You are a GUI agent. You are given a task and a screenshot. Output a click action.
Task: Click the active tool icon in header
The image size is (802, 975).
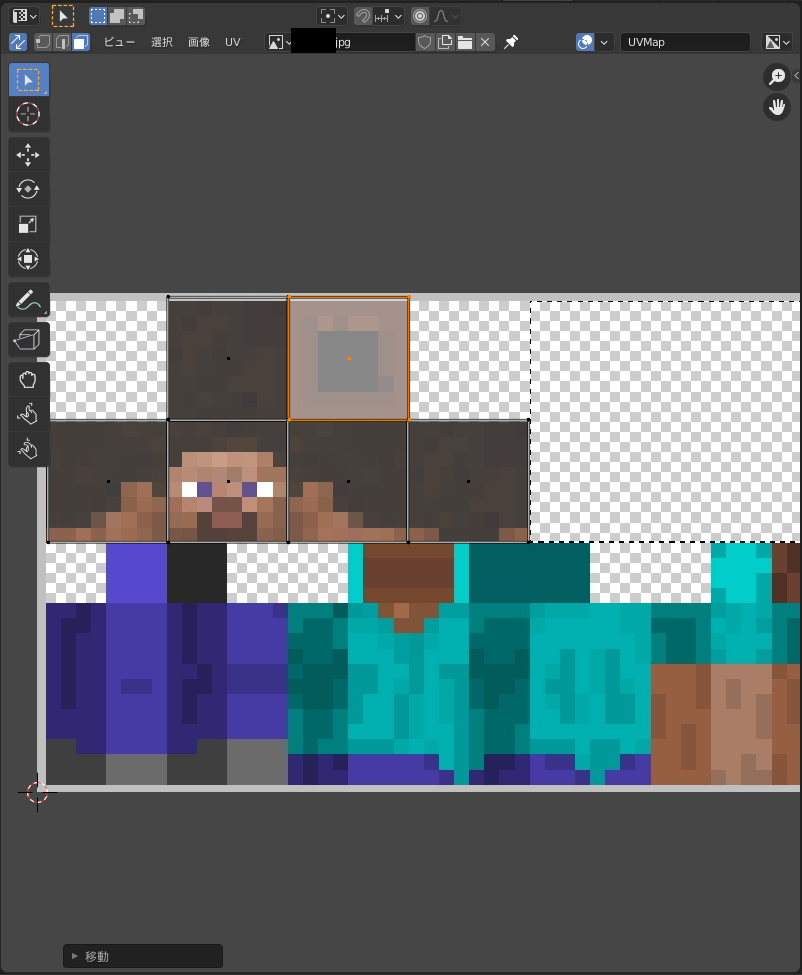(x=63, y=16)
